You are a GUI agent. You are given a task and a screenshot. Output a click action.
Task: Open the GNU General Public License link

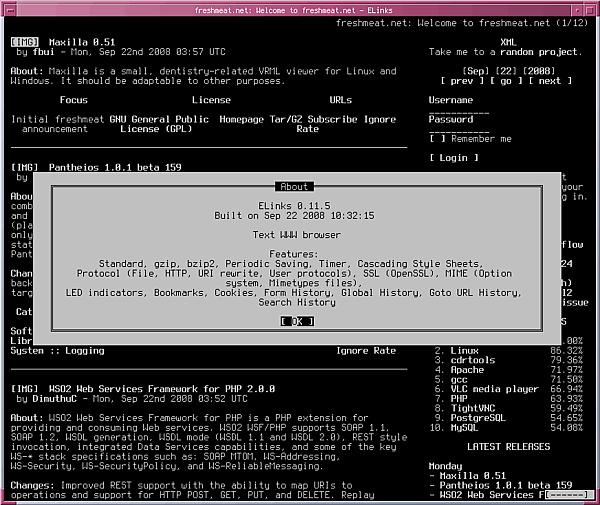pos(159,124)
